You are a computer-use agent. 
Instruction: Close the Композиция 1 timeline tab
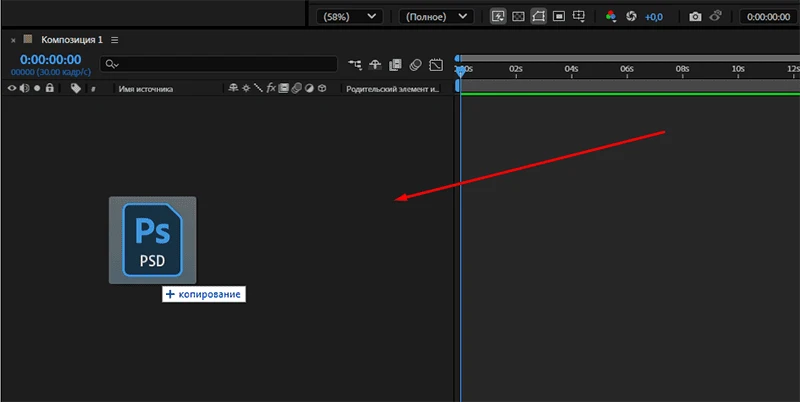13,40
